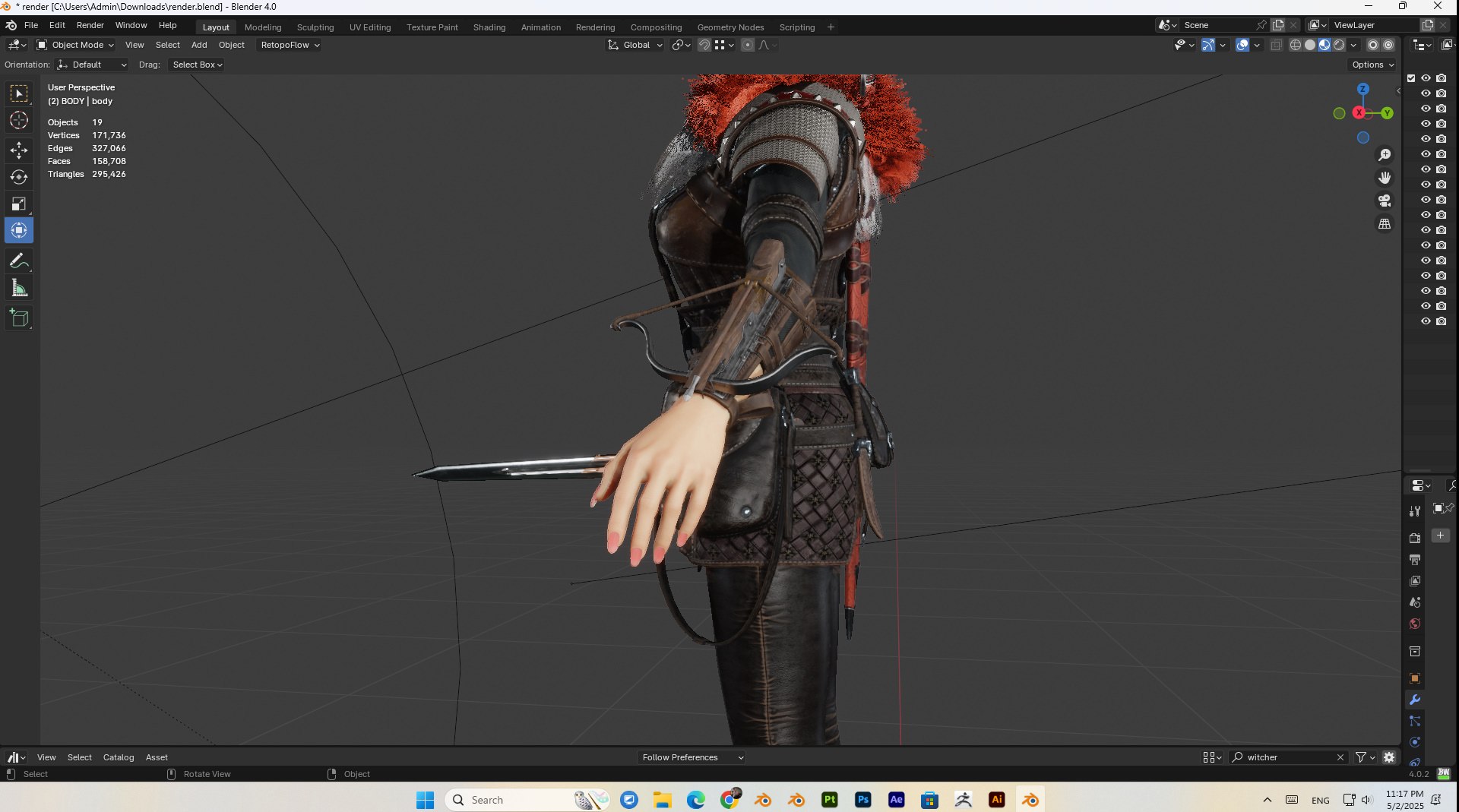
Task: Click Catalog in asset browser header
Action: point(119,757)
